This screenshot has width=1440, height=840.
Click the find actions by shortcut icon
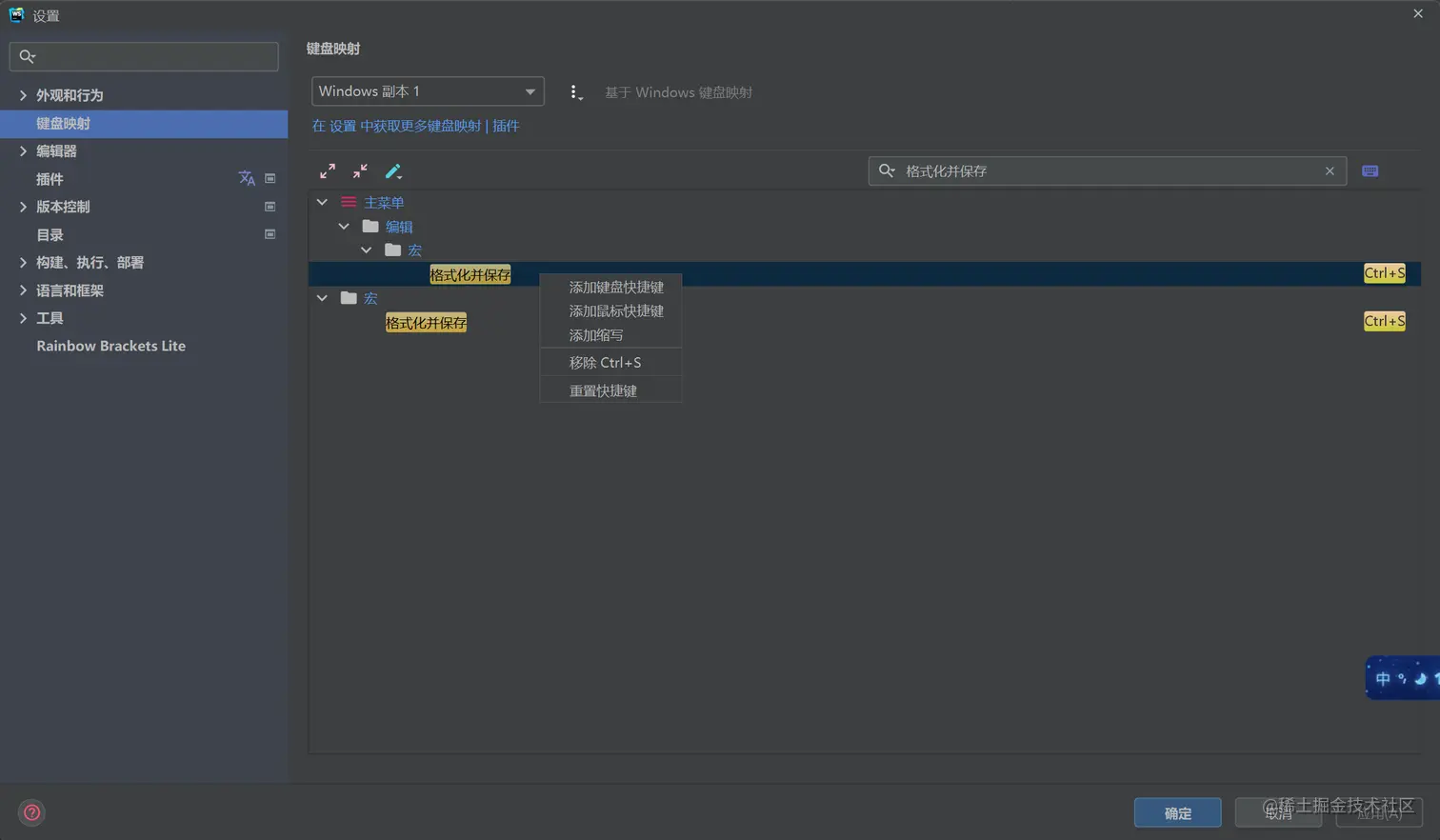pos(1370,171)
